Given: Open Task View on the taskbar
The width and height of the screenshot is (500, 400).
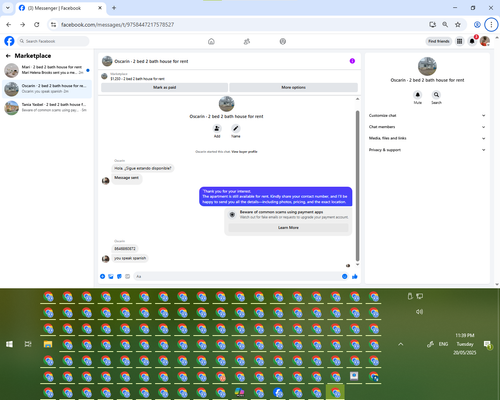Looking at the screenshot, I should (28, 344).
